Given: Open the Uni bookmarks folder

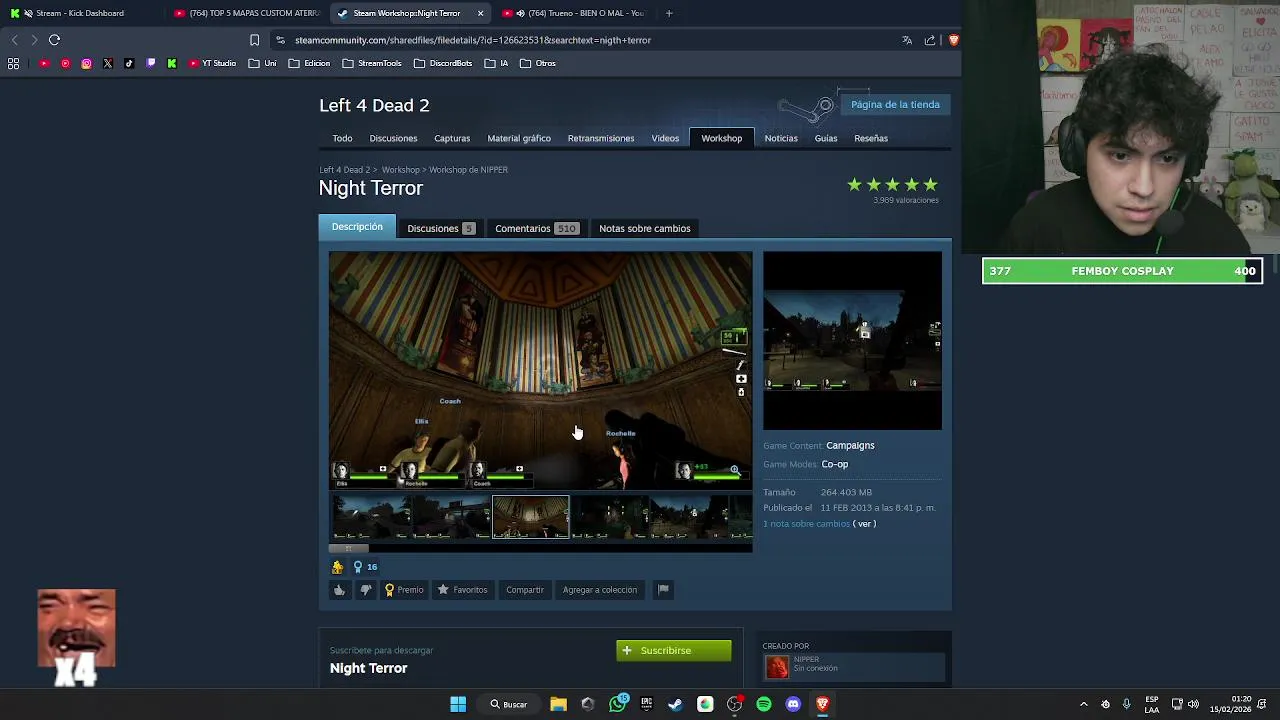Looking at the screenshot, I should [263, 63].
